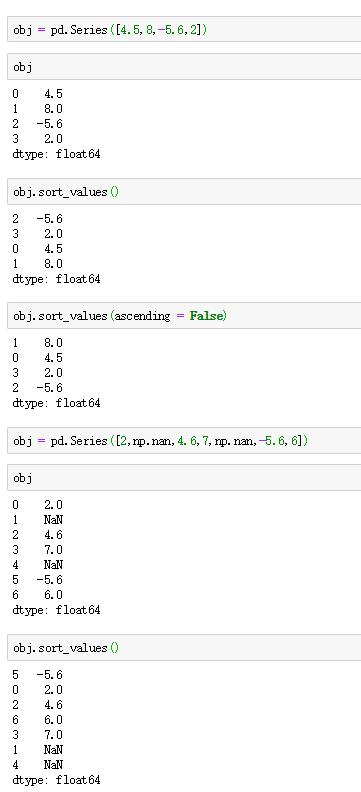The image size is (361, 792).
Task: Select the pd.Series cell containing np.nan
Action: pyautogui.click(x=184, y=441)
